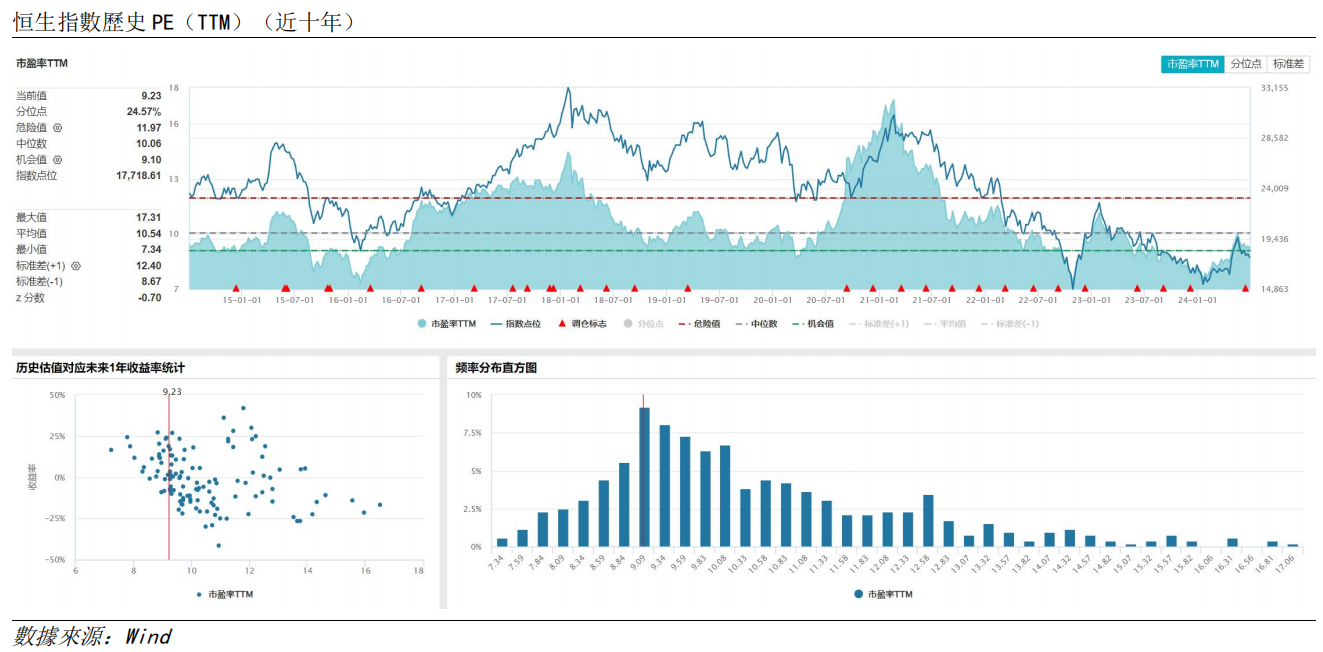Select the histogram bar labeled 10.08
Screen dimensions: 1323x652
click(725, 496)
